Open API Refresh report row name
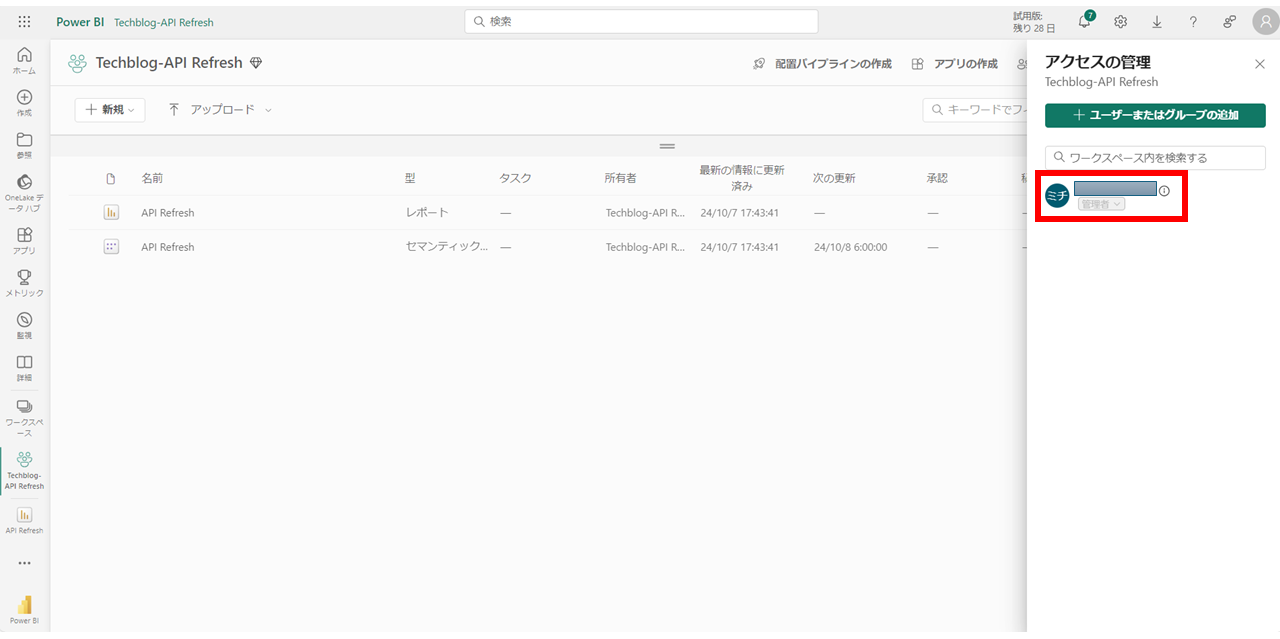1280x639 pixels. coord(168,213)
